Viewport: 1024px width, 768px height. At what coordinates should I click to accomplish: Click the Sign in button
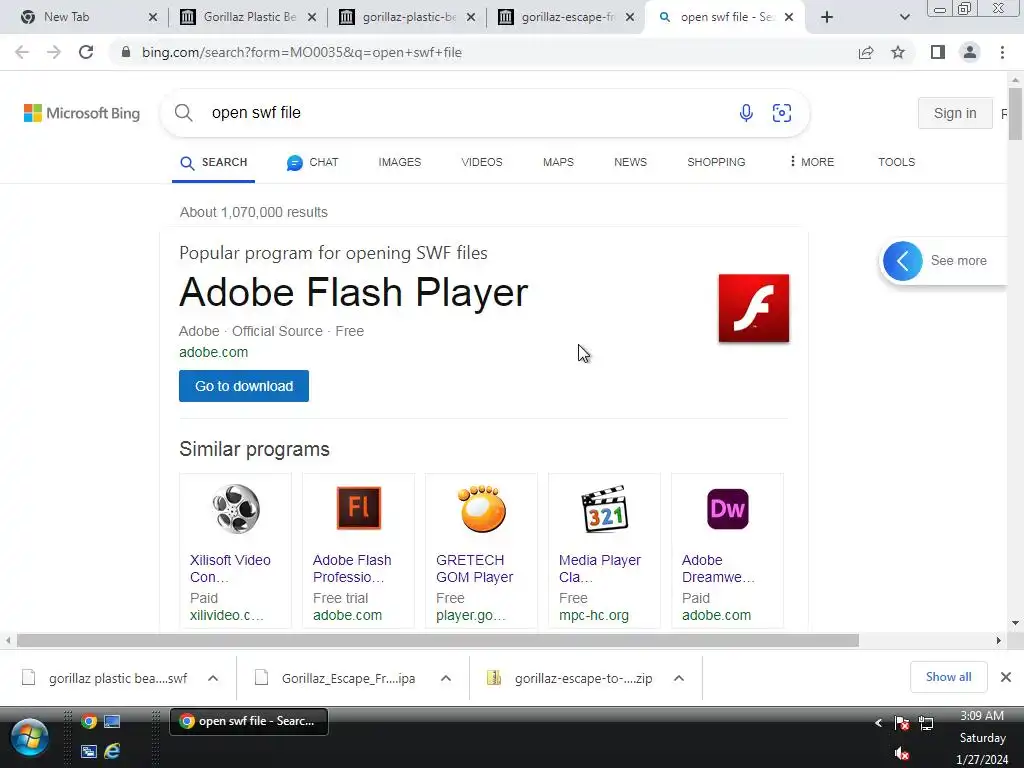point(955,113)
